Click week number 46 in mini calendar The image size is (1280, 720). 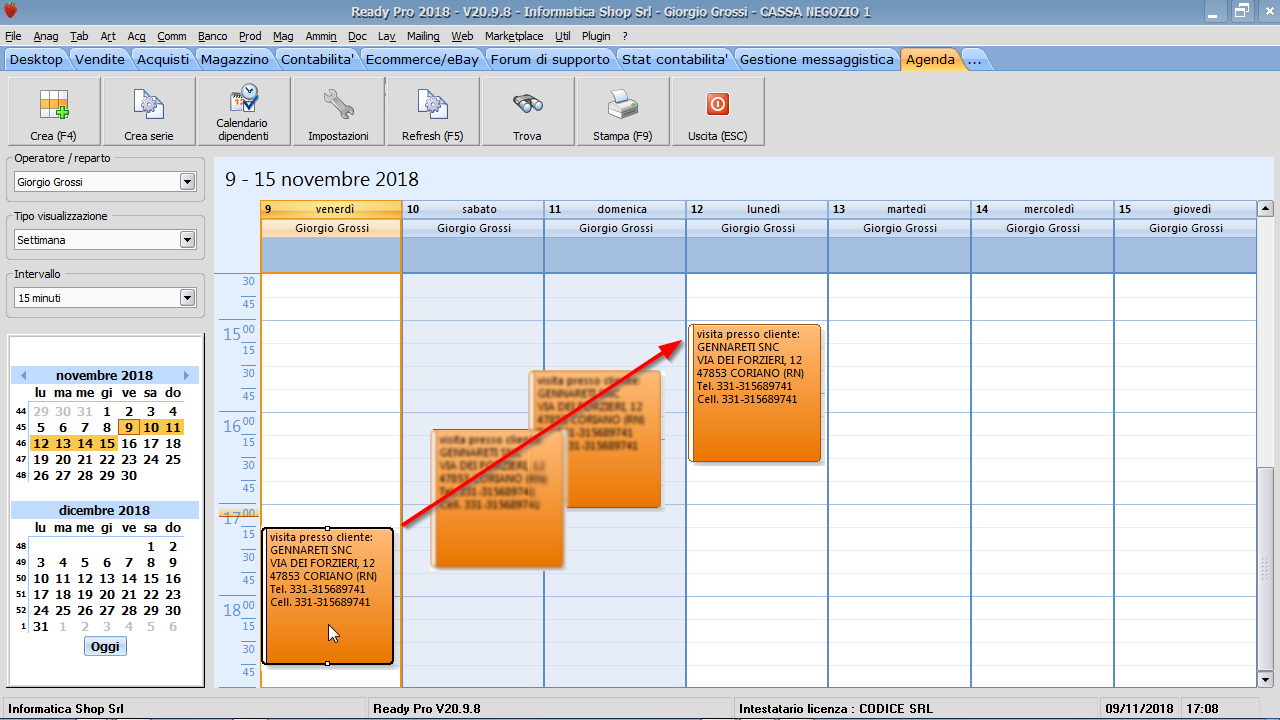click(21, 443)
